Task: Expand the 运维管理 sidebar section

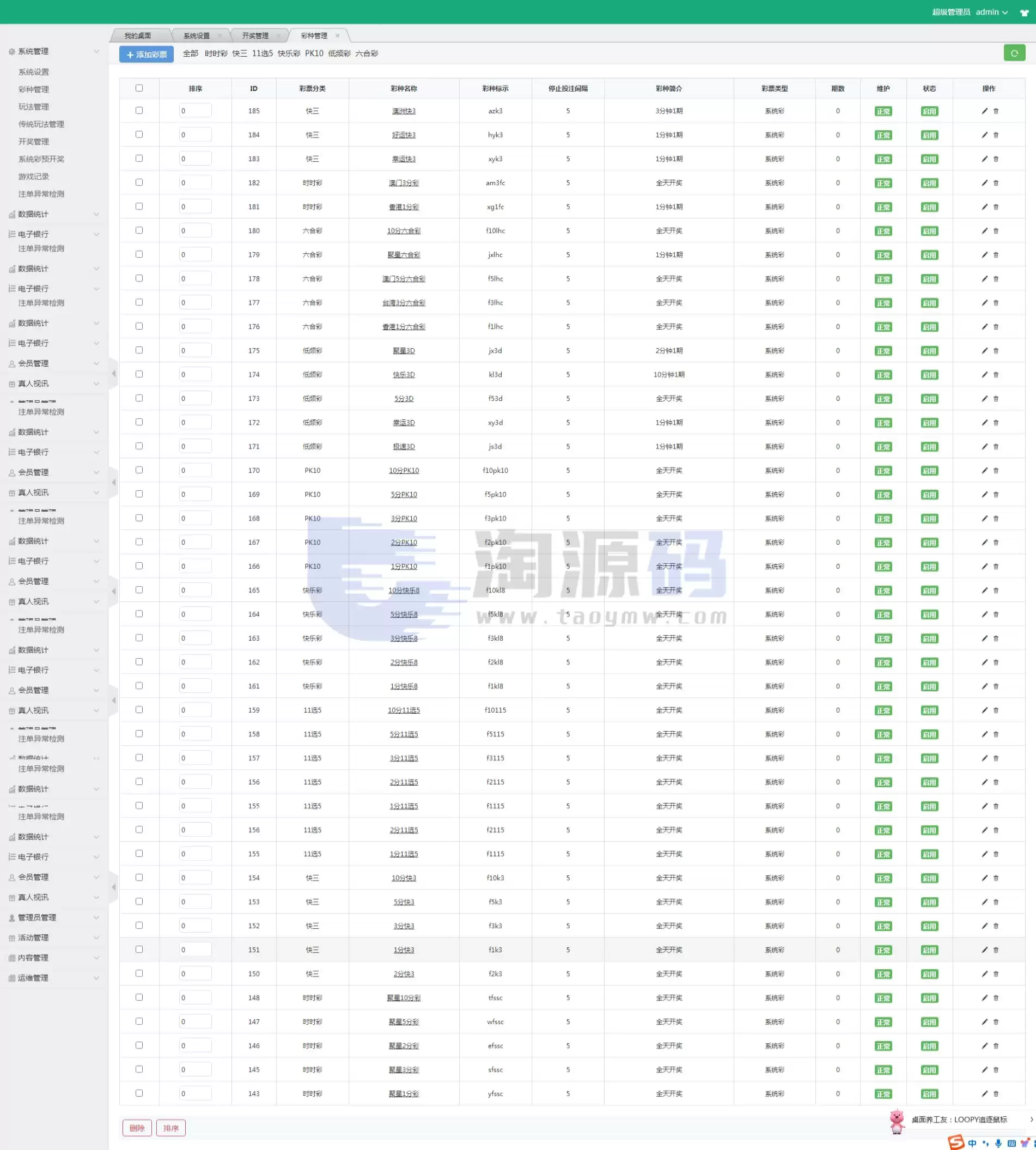Action: click(x=54, y=977)
